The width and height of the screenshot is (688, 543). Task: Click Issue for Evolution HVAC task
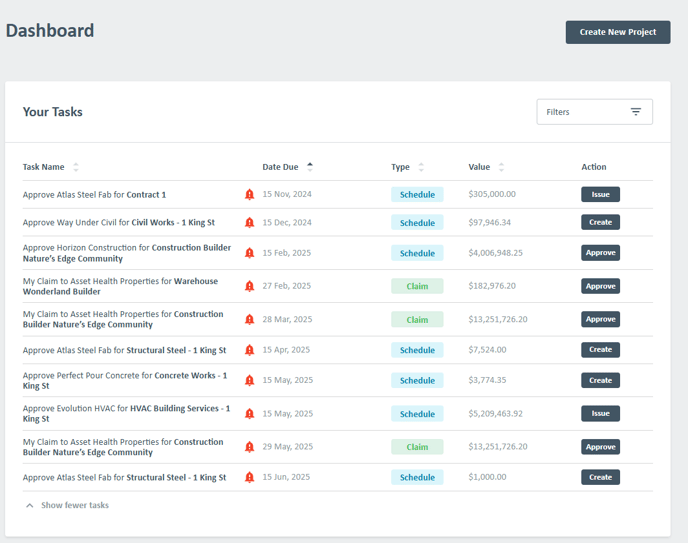click(600, 414)
